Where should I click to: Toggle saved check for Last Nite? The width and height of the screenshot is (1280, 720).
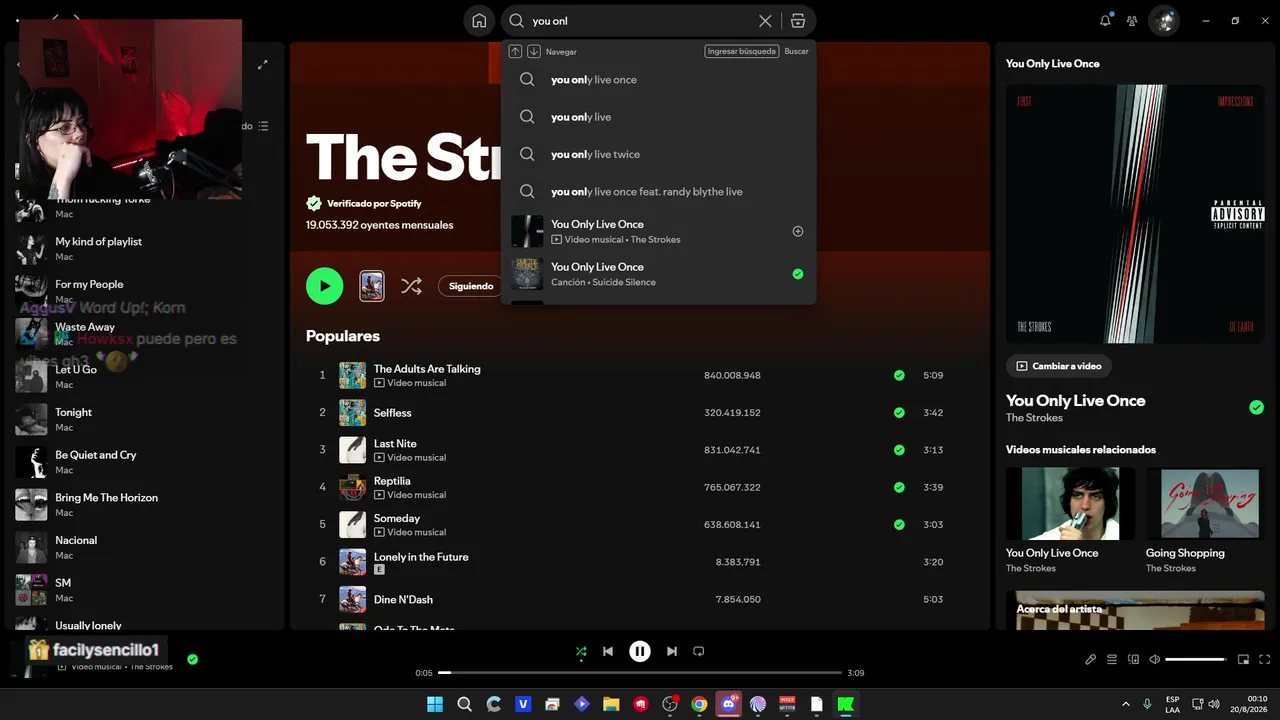899,450
